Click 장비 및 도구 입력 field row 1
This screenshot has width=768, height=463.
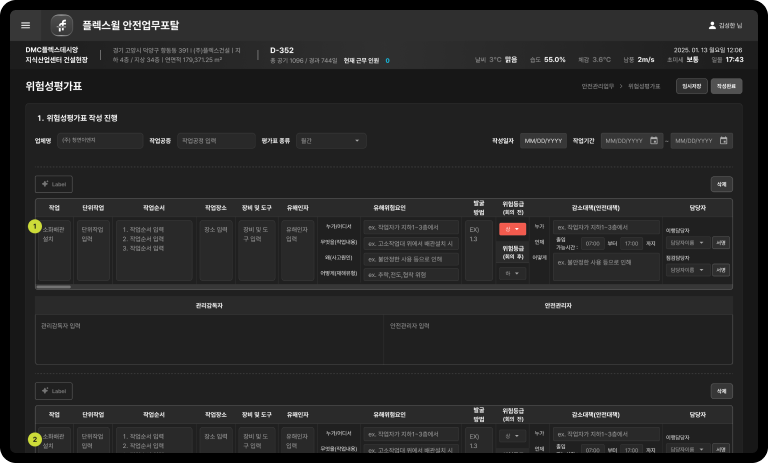[x=257, y=250]
